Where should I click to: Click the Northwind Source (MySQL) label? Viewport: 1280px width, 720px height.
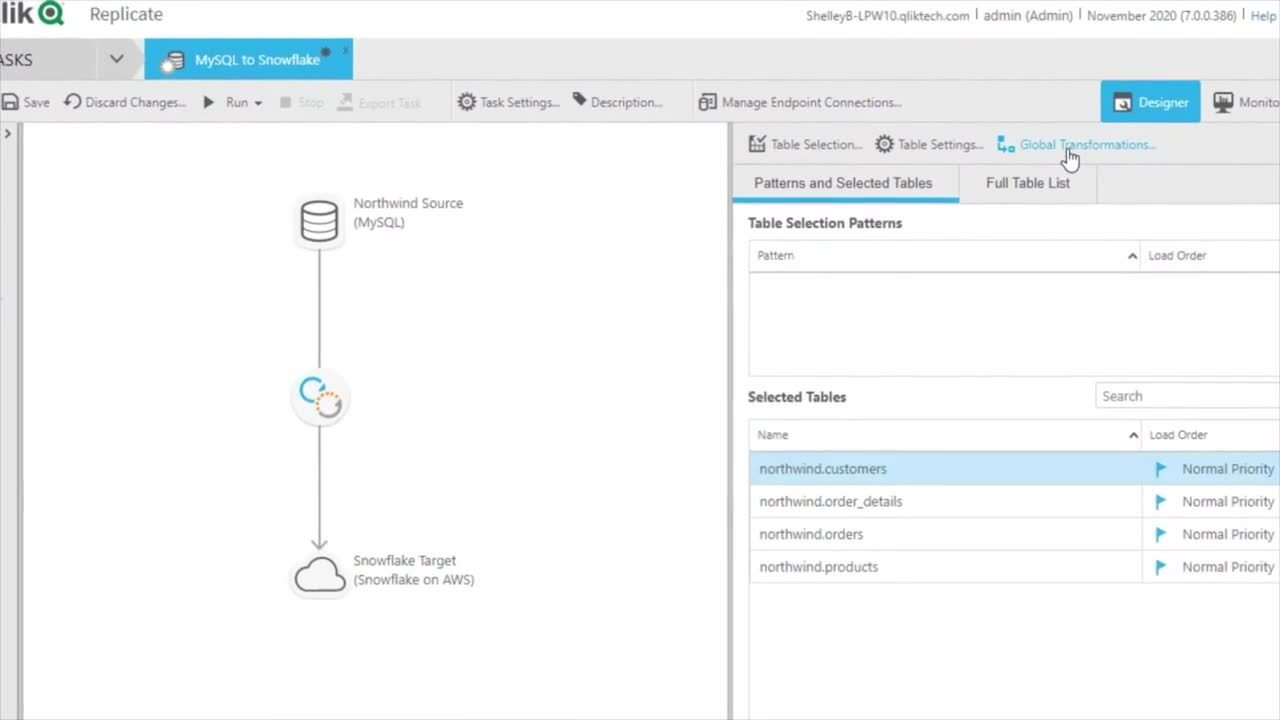pyautogui.click(x=408, y=212)
